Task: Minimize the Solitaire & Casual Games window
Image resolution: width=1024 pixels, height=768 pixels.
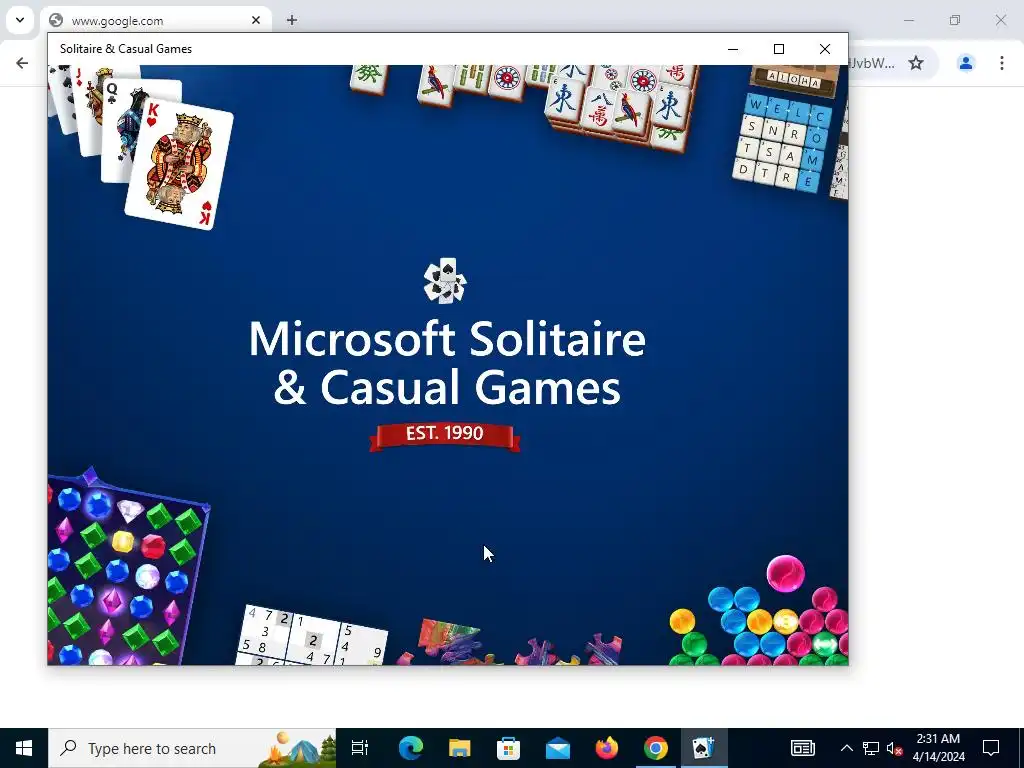Action: 733,49
